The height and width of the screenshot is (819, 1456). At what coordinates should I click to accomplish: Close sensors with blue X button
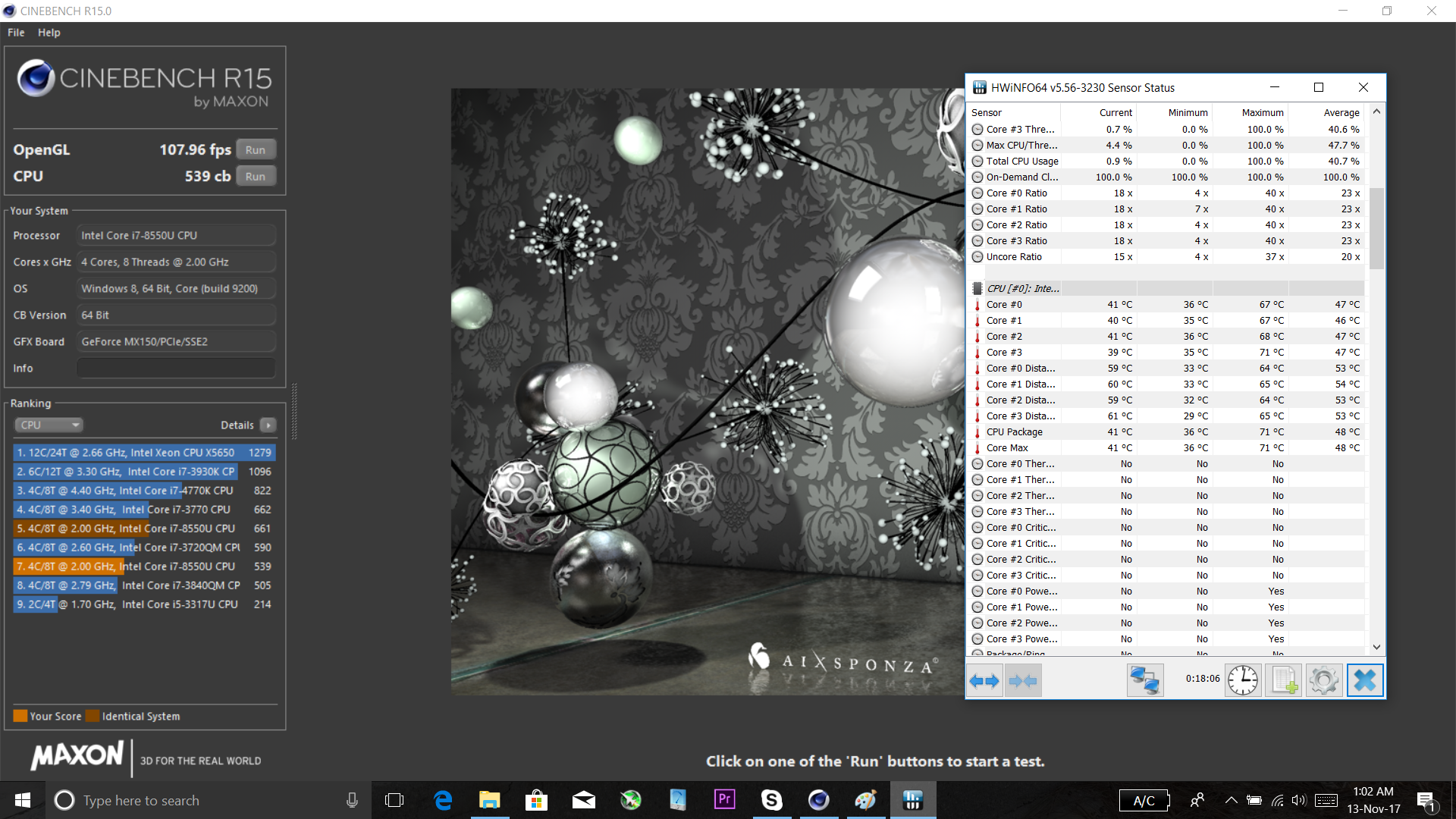coord(1365,680)
